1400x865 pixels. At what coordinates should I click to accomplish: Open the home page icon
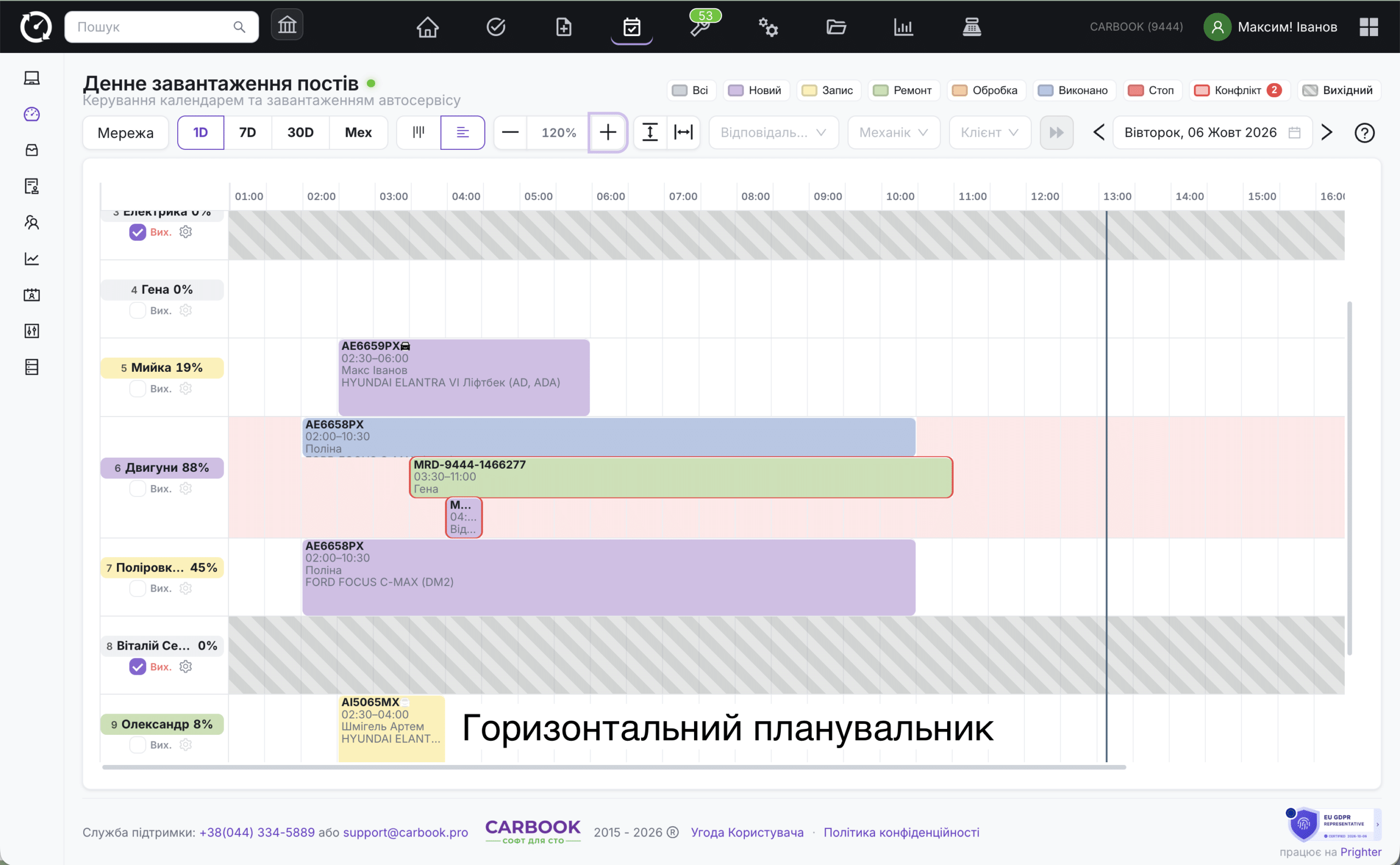427,27
